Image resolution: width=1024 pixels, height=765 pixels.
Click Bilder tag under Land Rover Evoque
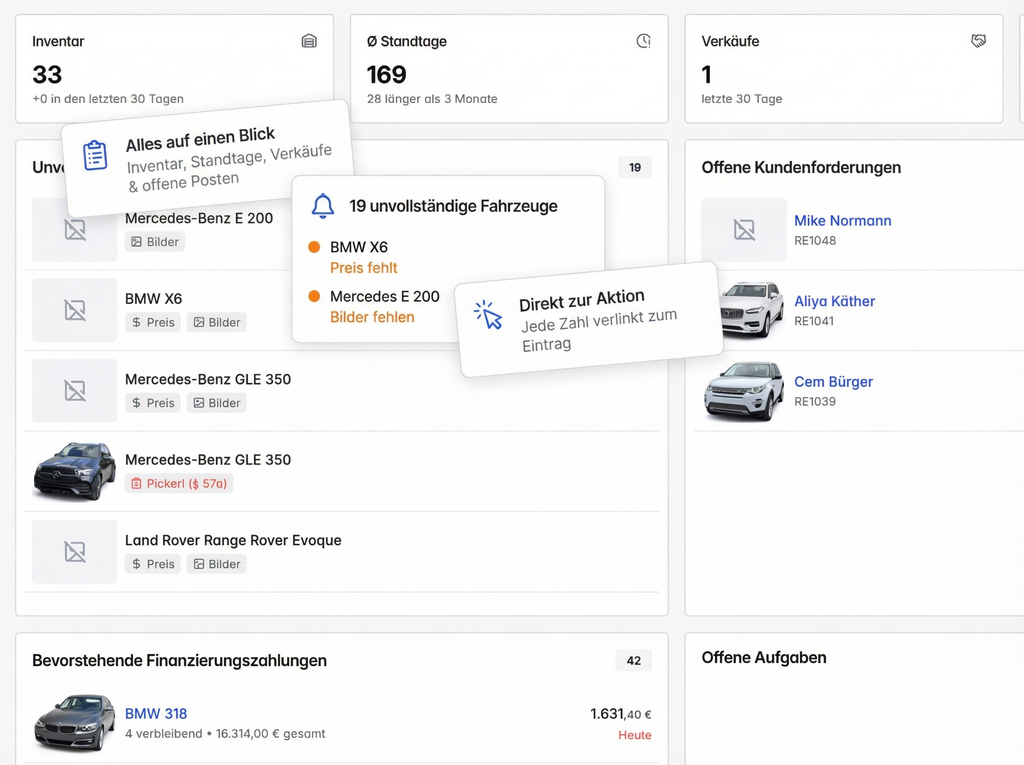217,564
